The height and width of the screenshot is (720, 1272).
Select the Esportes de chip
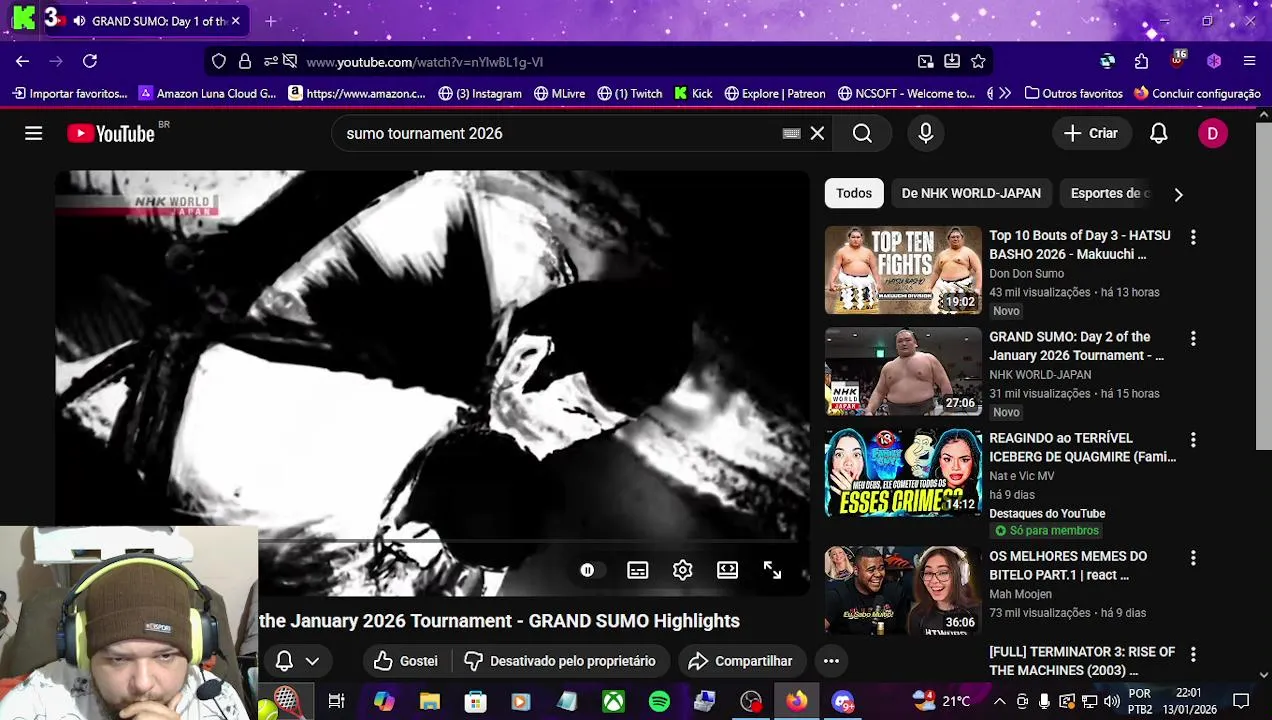(1107, 193)
